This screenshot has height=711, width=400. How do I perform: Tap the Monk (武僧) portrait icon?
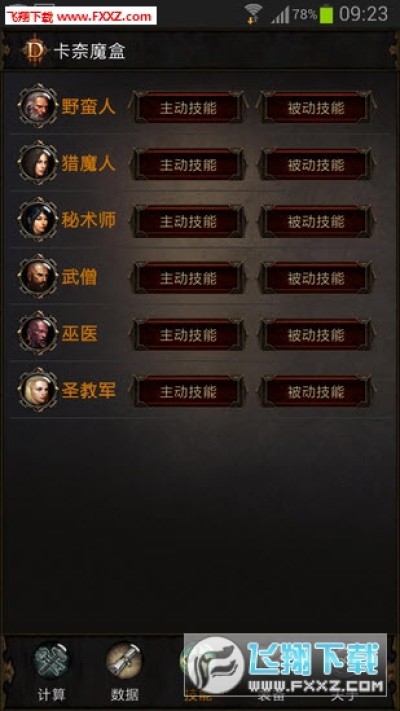point(38,276)
